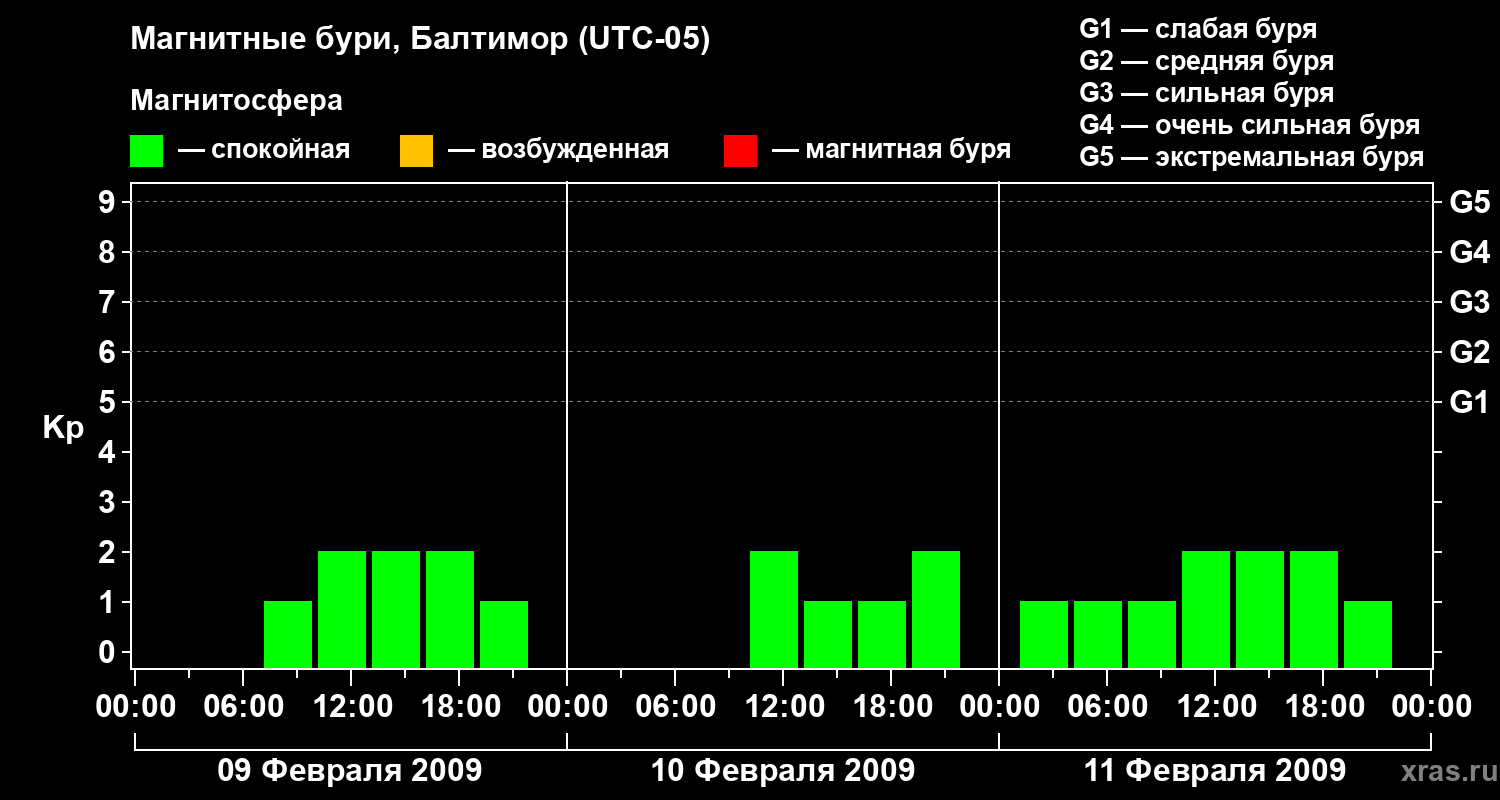Click the Kp value 3 on the left axis
The height and width of the screenshot is (800, 1500).
[x=109, y=502]
